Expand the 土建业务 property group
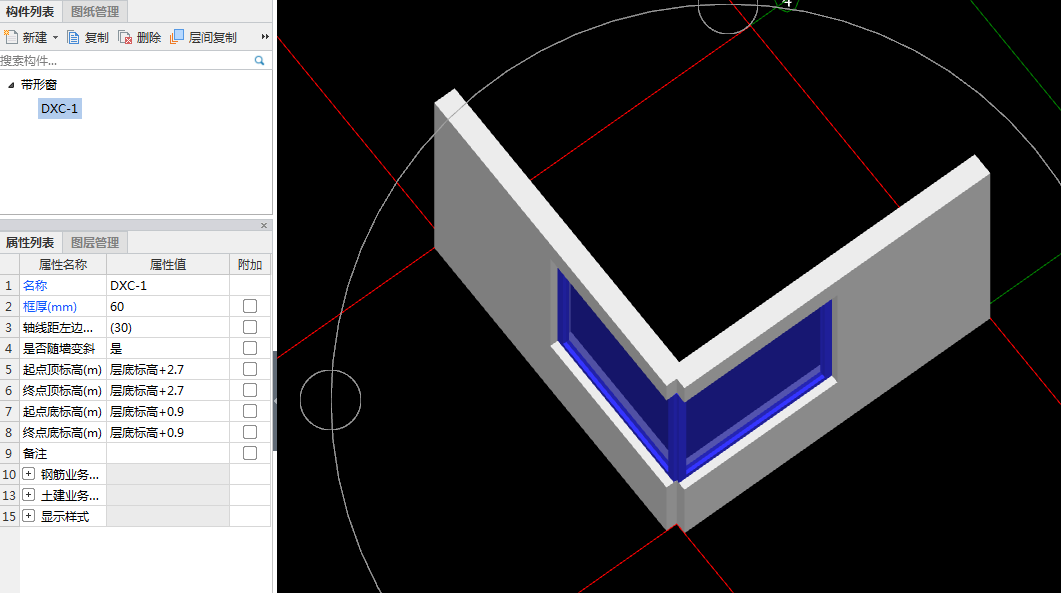The width and height of the screenshot is (1061, 593). pos(28,495)
